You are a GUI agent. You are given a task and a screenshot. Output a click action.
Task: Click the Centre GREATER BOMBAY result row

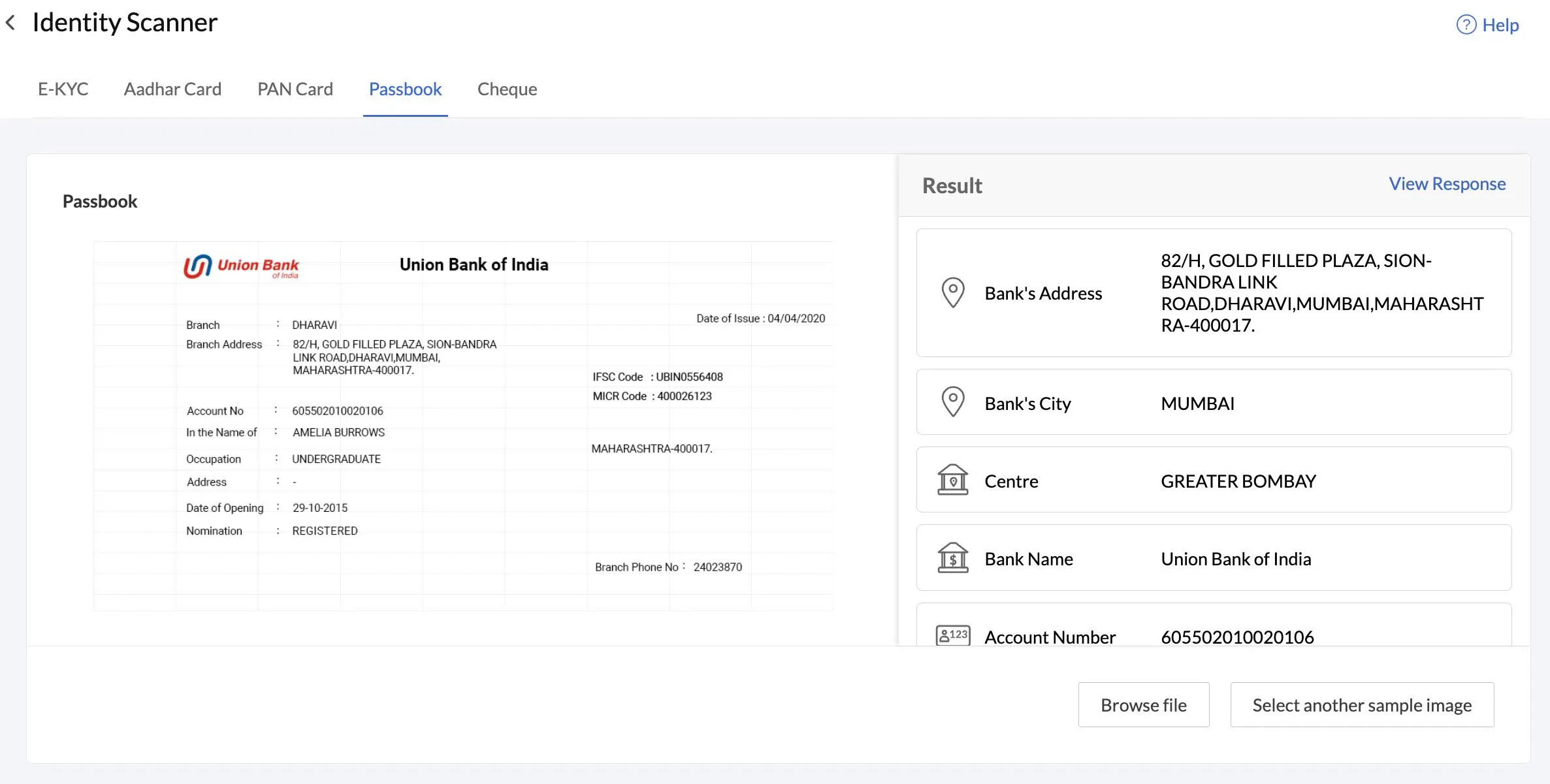click(1214, 480)
